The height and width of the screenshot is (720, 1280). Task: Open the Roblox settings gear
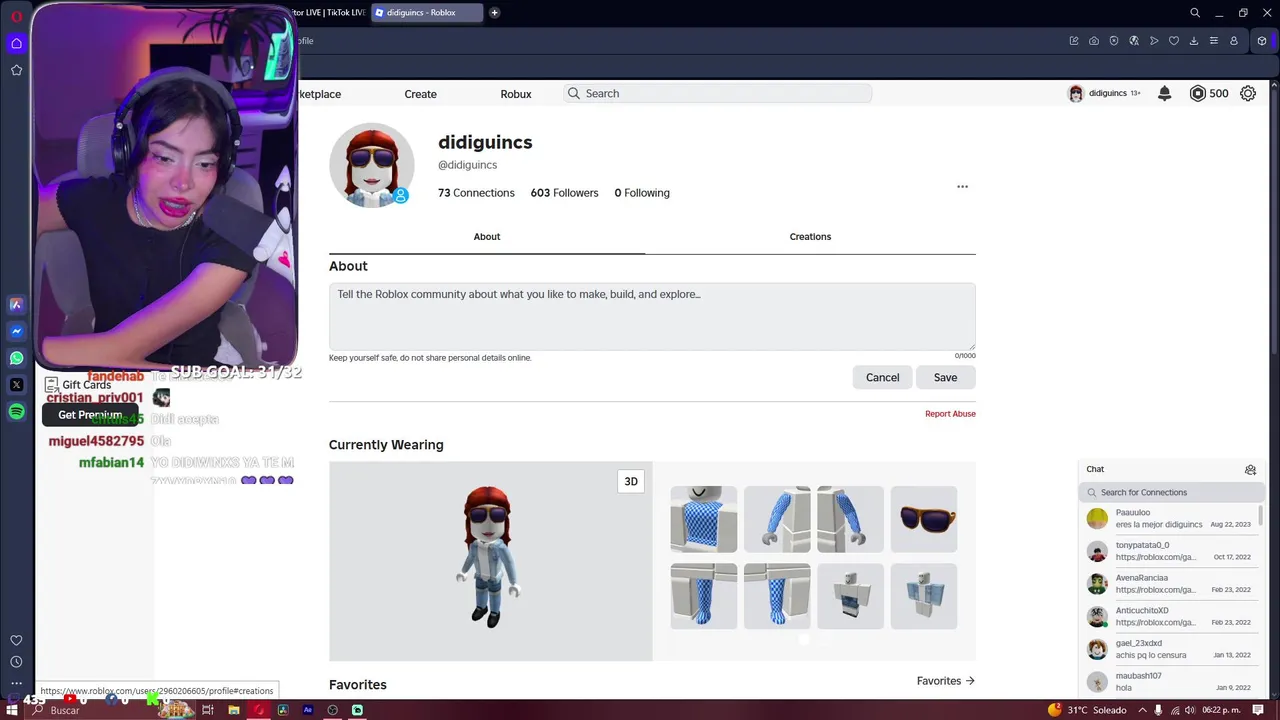pyautogui.click(x=1248, y=93)
